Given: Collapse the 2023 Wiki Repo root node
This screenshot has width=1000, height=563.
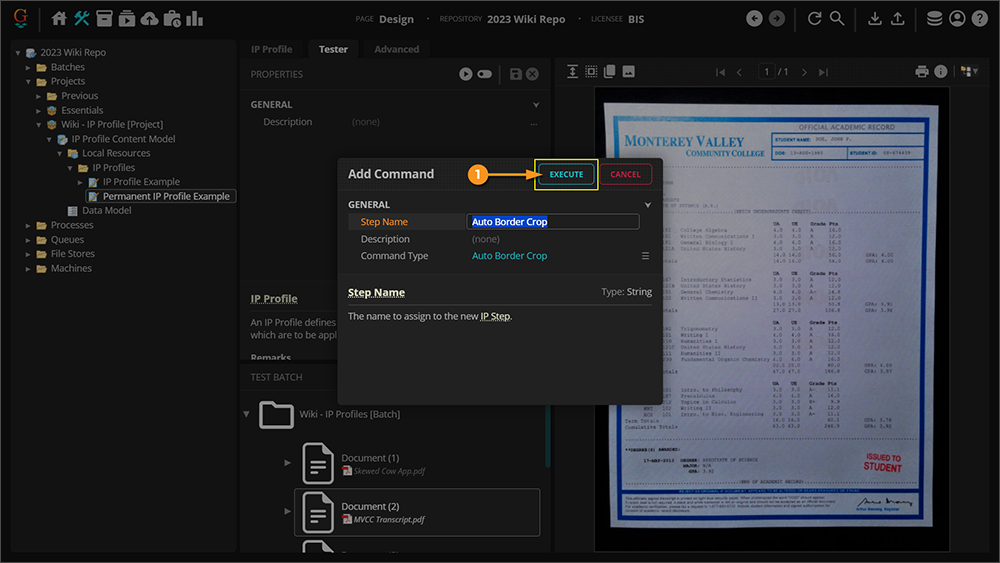Looking at the screenshot, I should pos(18,52).
